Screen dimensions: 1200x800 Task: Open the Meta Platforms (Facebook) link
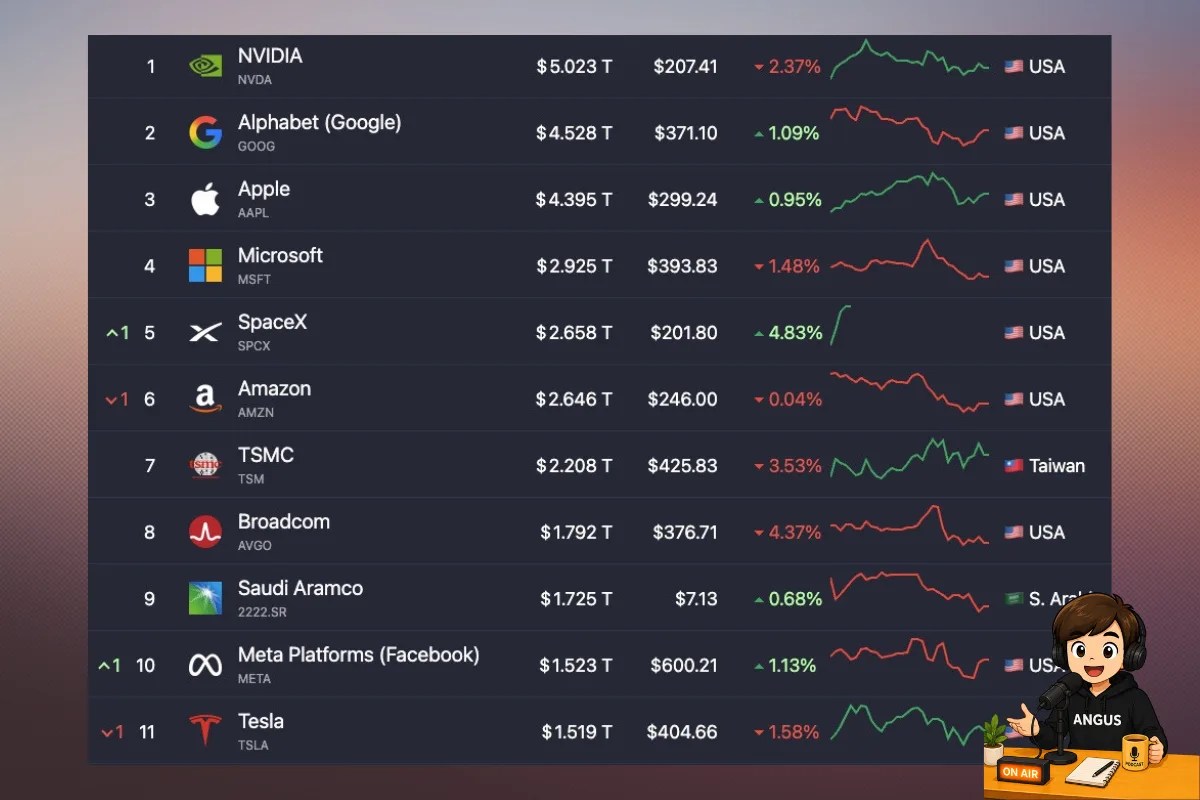[x=359, y=655]
